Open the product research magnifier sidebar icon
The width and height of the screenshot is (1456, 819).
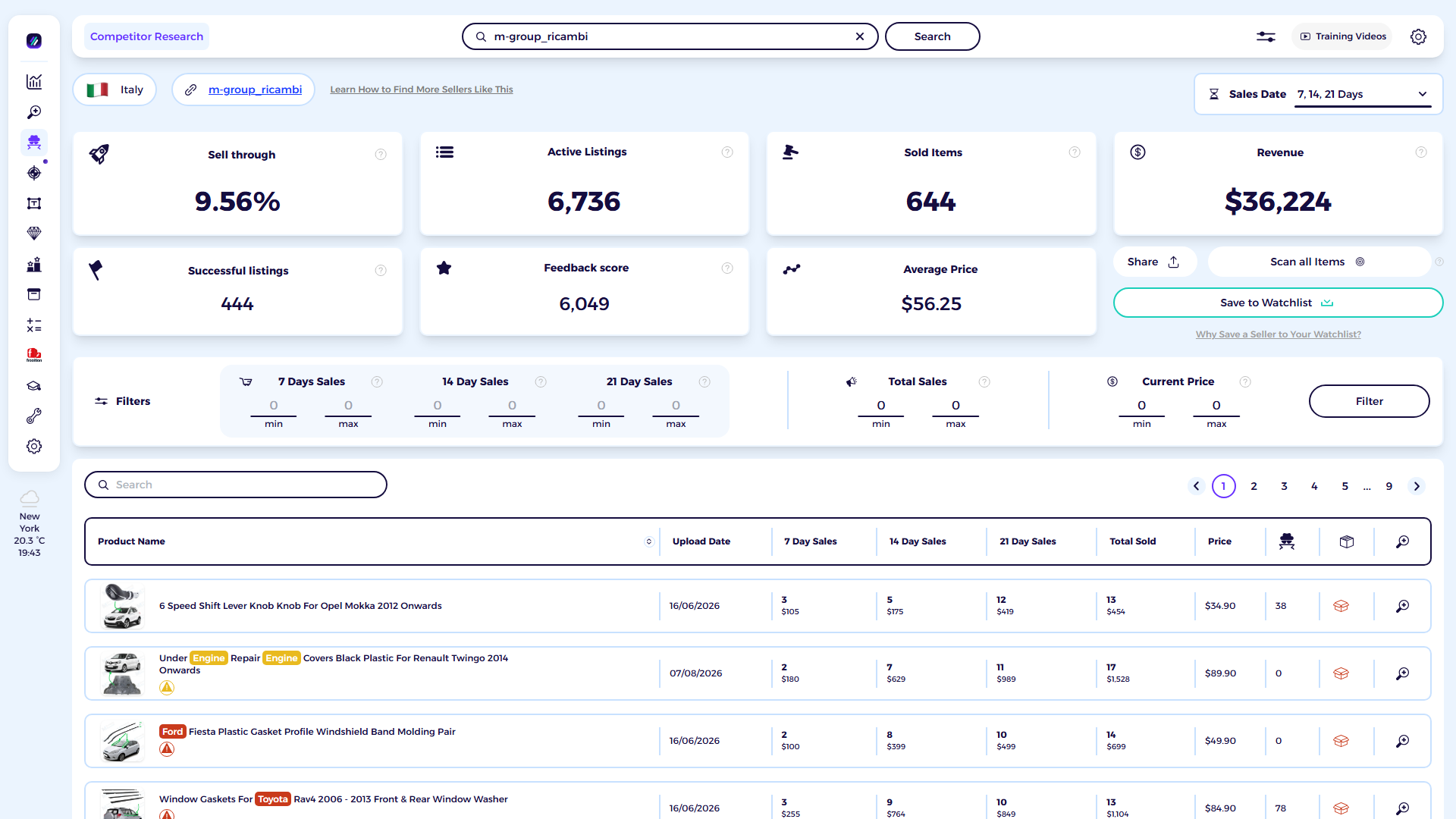coord(34,112)
